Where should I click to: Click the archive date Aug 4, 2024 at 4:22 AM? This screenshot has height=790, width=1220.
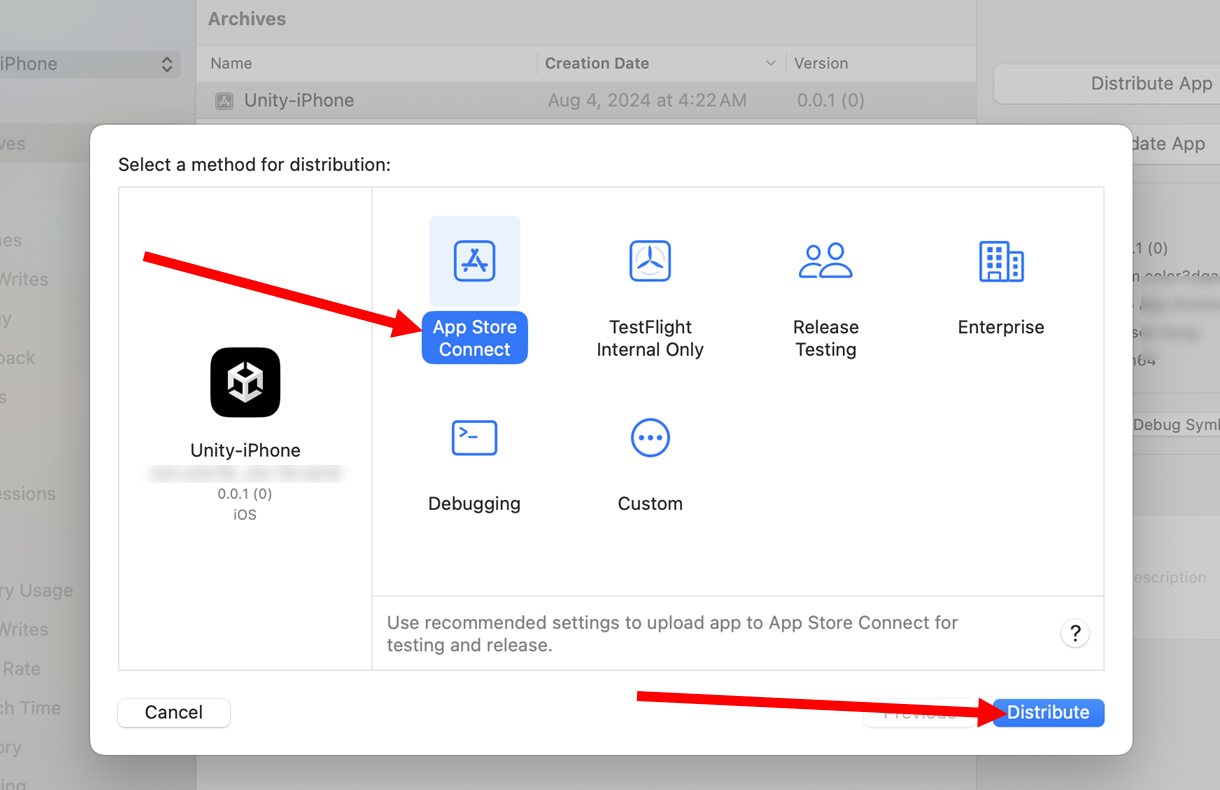click(x=647, y=100)
